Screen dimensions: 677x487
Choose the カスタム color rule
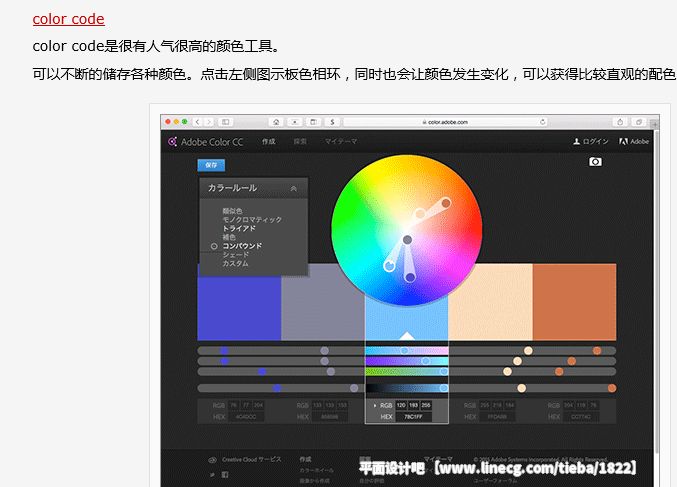pos(235,263)
